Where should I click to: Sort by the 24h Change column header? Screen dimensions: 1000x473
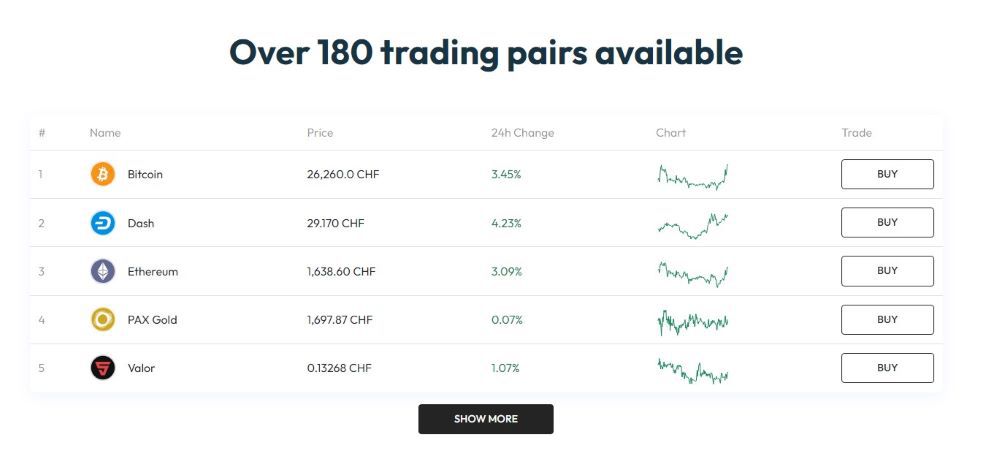click(522, 133)
